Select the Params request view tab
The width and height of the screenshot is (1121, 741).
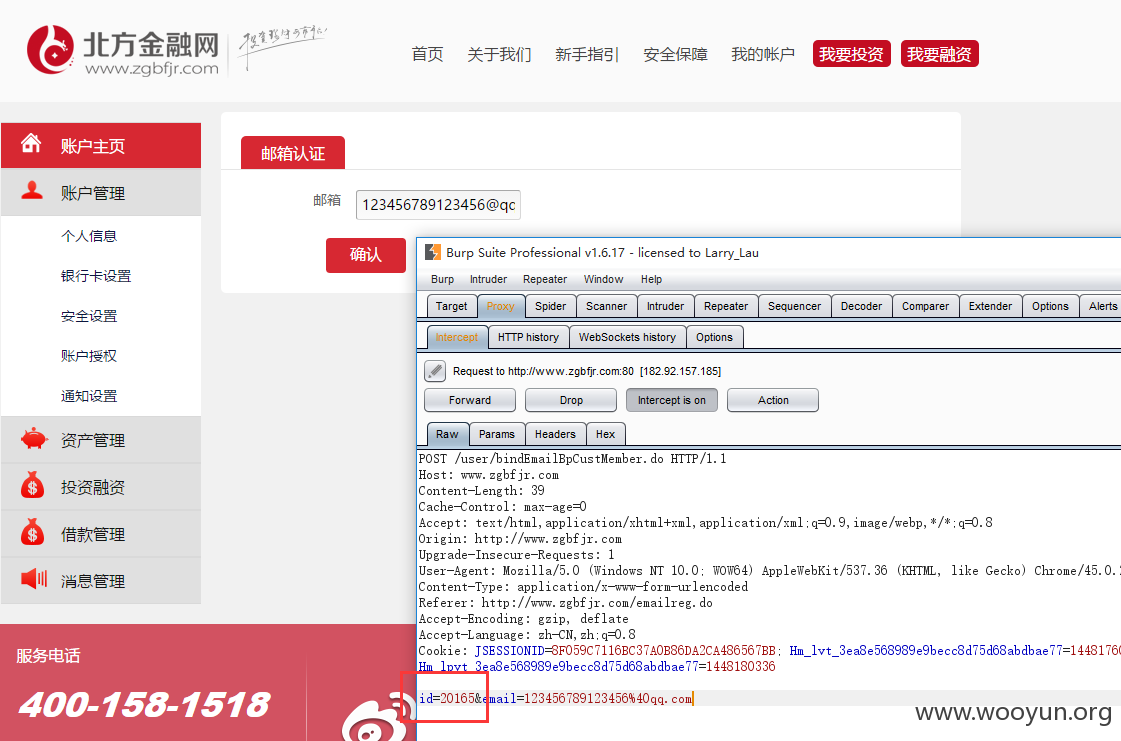coord(497,434)
